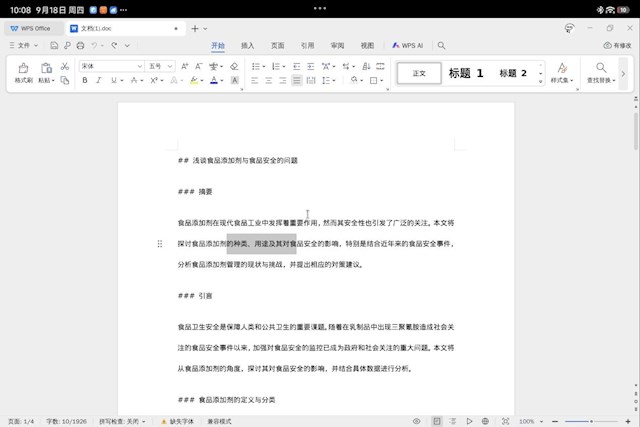Toggle Italic formatting
This screenshot has width=640, height=427.
pos(99,80)
